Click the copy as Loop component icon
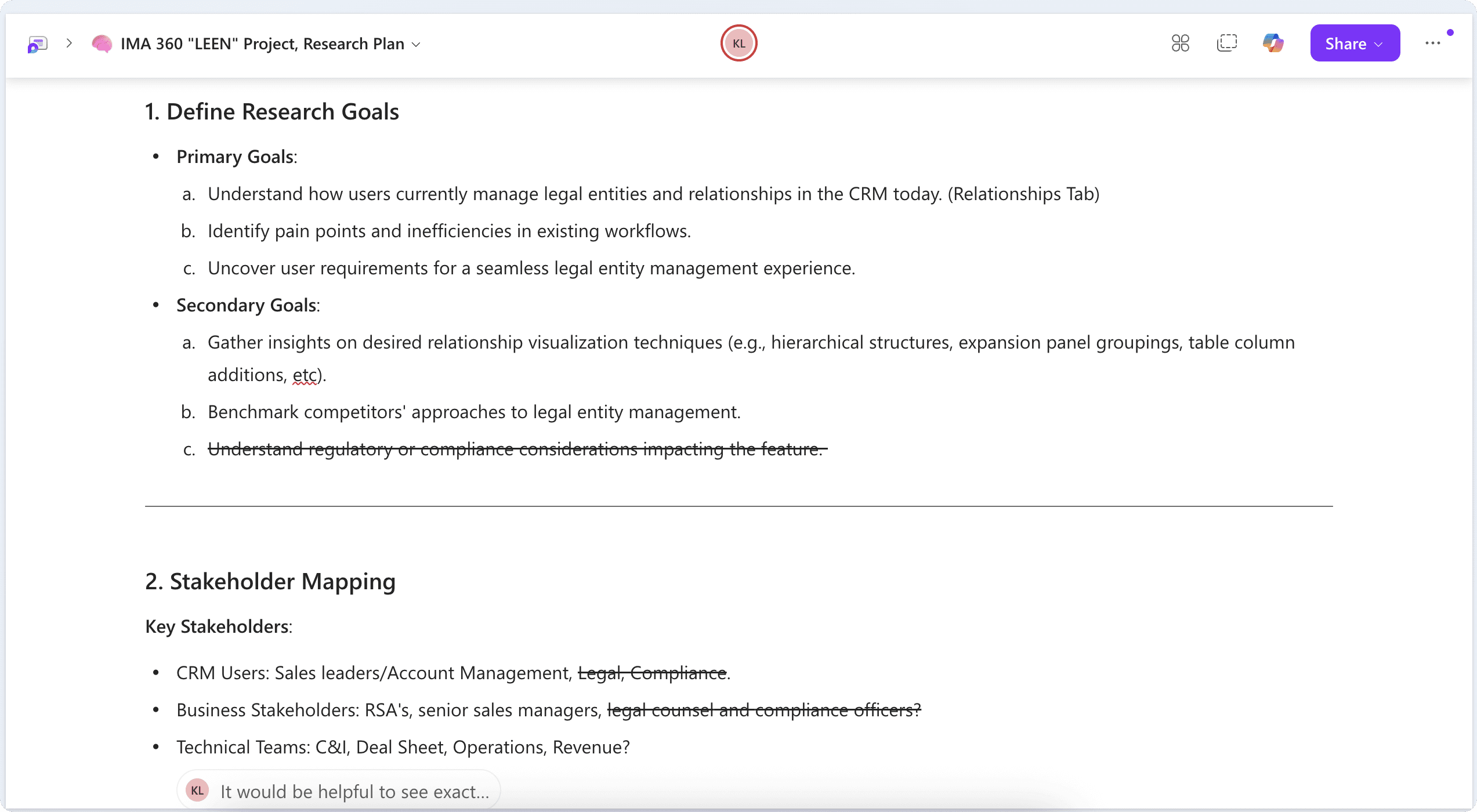The height and width of the screenshot is (812, 1477). coord(1226,43)
